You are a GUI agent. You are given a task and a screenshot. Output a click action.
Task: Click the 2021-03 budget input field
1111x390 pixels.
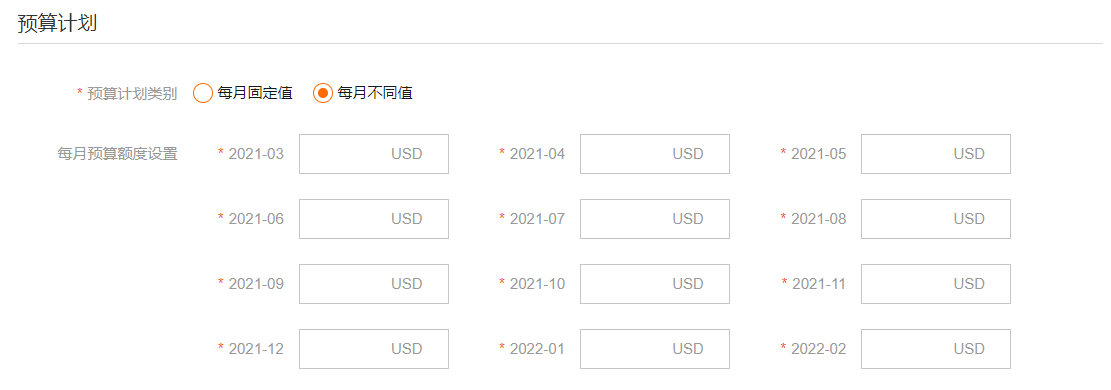374,154
